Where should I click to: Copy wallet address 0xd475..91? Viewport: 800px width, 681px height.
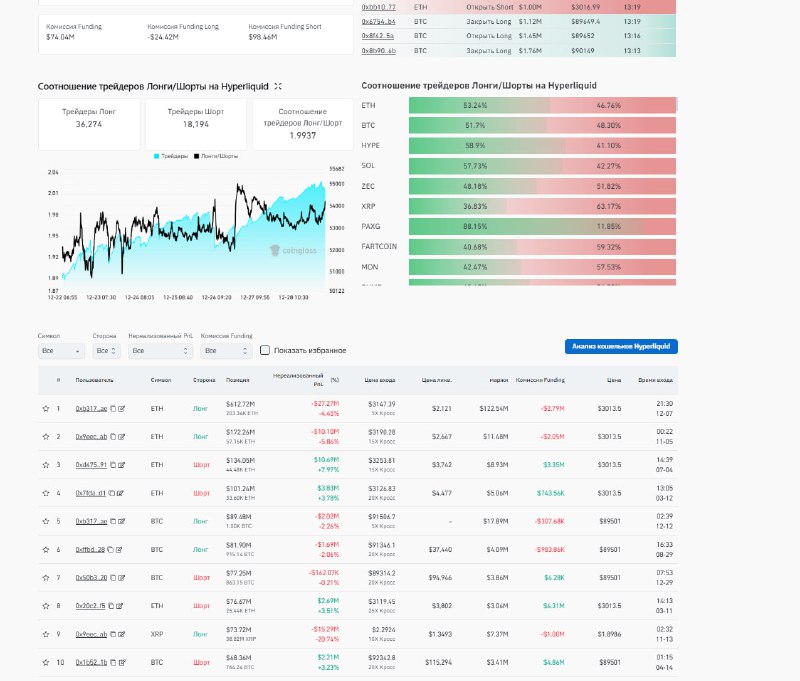[x=111, y=465]
